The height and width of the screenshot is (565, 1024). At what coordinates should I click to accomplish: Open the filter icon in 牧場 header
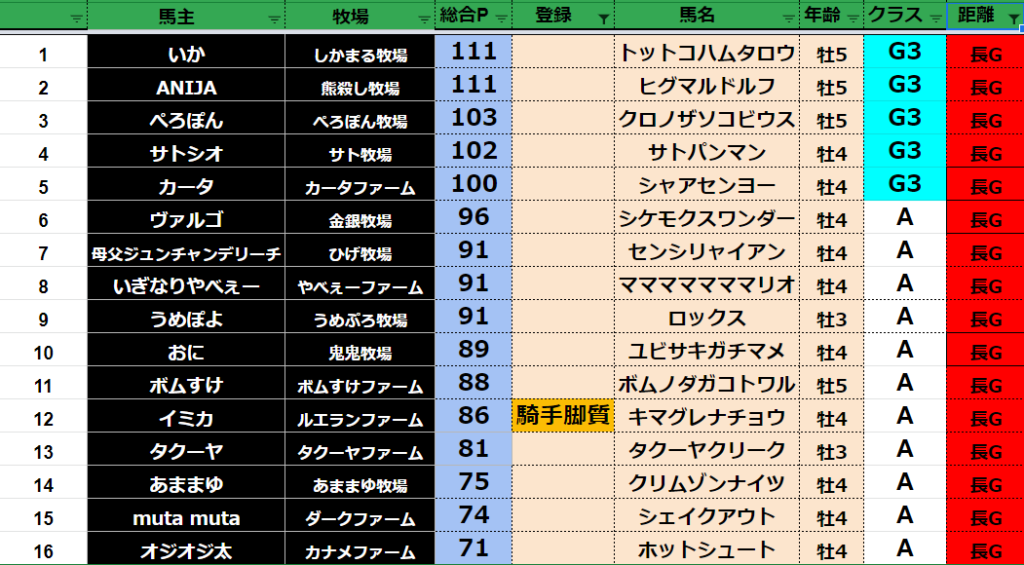pyautogui.click(x=426, y=18)
